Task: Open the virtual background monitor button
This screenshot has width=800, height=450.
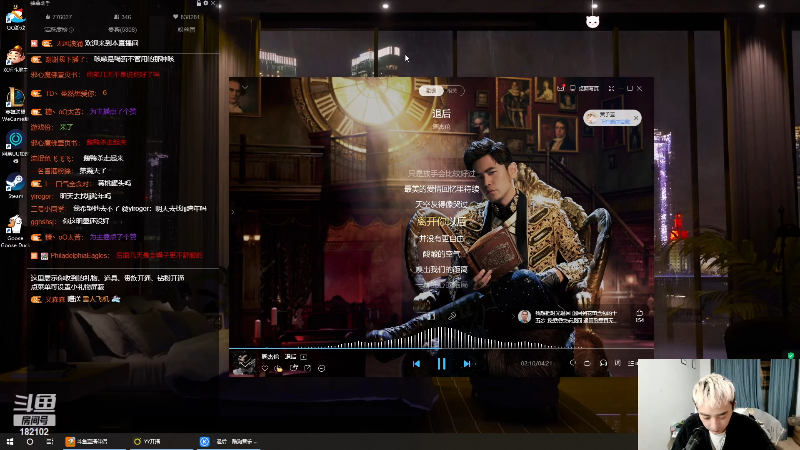Action: [x=584, y=88]
